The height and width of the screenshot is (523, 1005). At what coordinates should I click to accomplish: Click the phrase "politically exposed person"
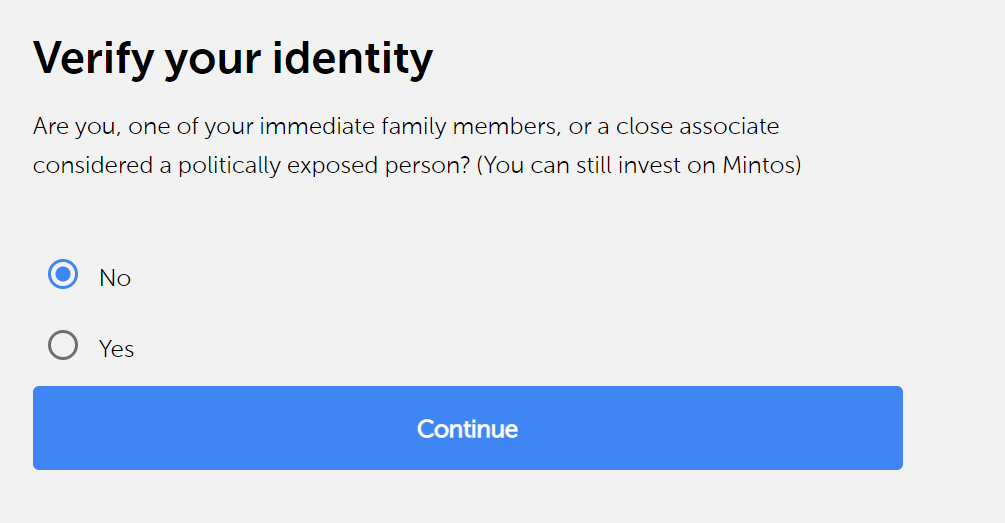point(324,165)
